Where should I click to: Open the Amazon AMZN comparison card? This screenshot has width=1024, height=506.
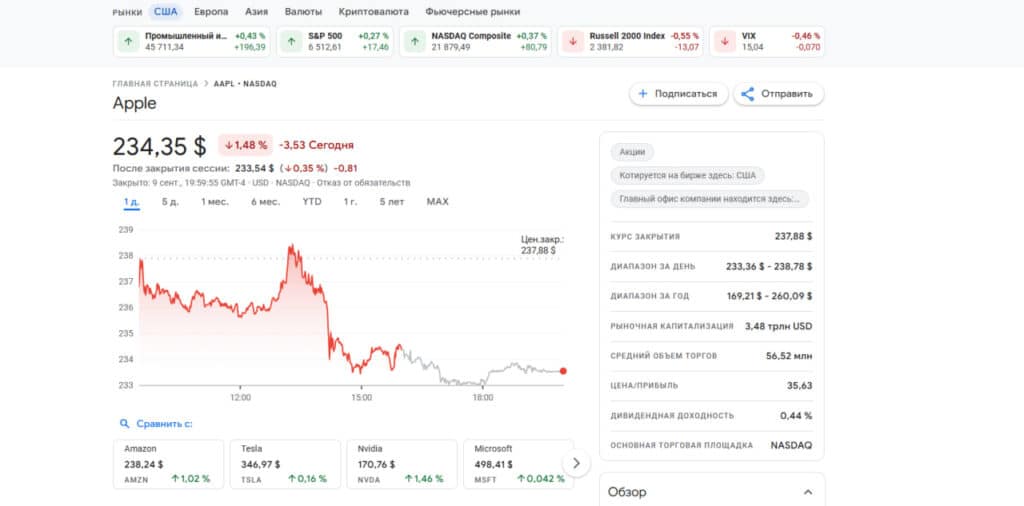[168, 464]
